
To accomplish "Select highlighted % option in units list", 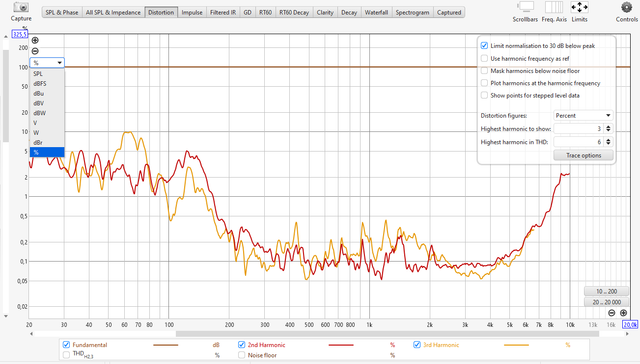I will (x=47, y=152).
